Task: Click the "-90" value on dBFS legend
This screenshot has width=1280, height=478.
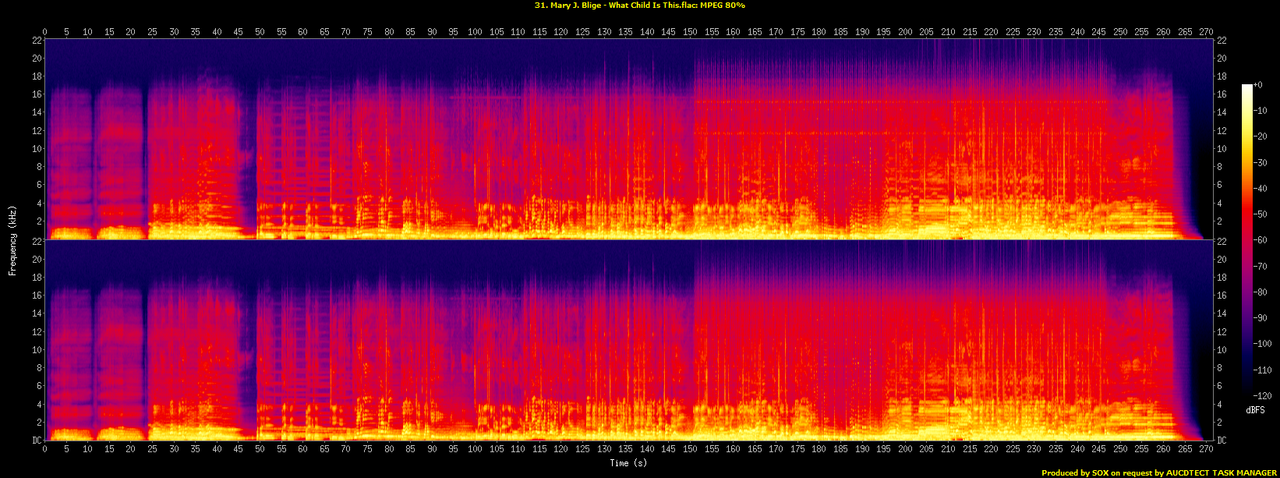Action: 1260,318
